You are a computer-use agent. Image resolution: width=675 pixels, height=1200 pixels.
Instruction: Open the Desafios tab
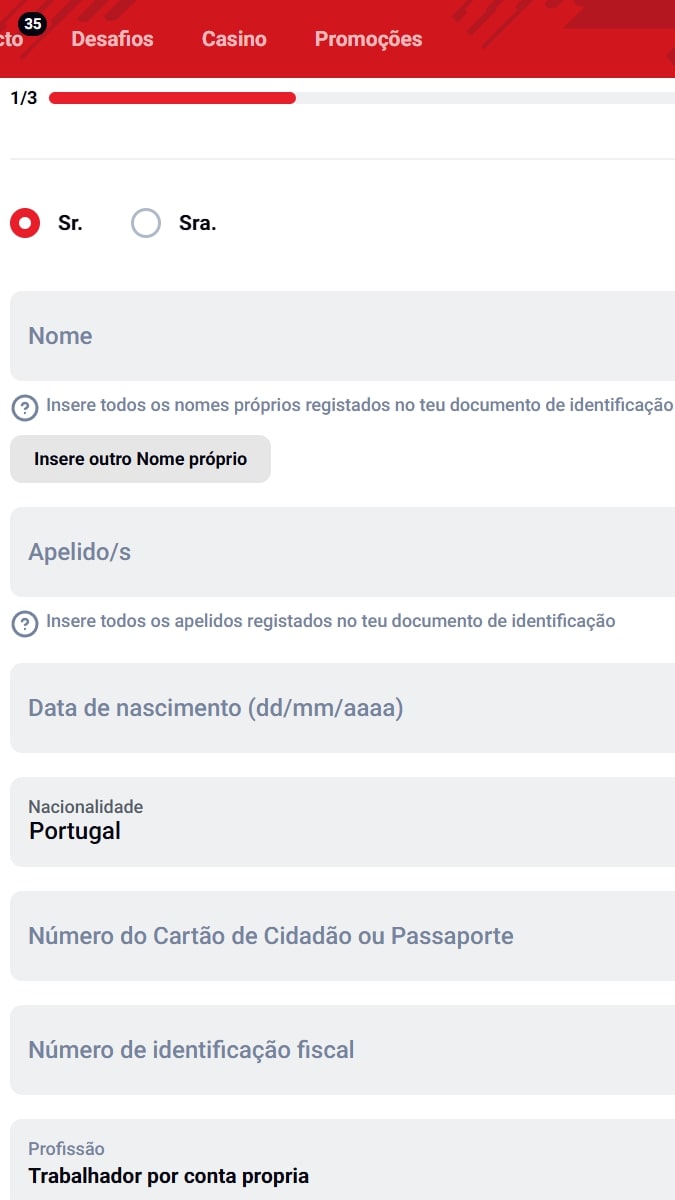pos(112,39)
